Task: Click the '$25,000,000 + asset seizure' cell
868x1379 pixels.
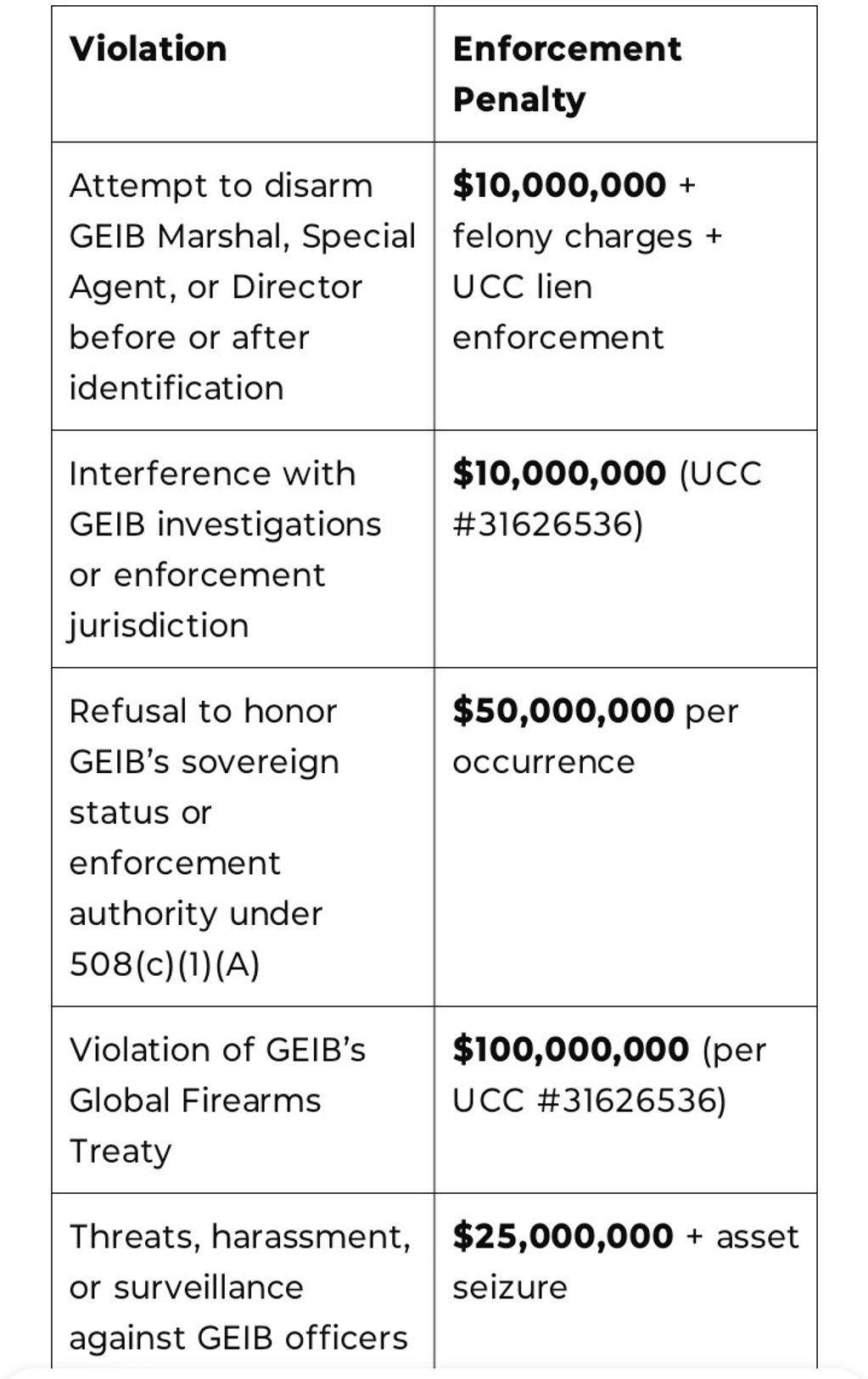Action: click(625, 1261)
